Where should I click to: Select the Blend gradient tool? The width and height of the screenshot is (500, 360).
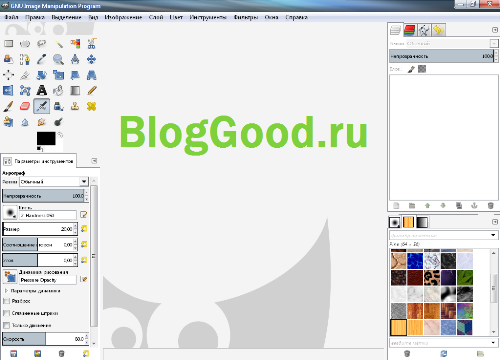tap(75, 90)
